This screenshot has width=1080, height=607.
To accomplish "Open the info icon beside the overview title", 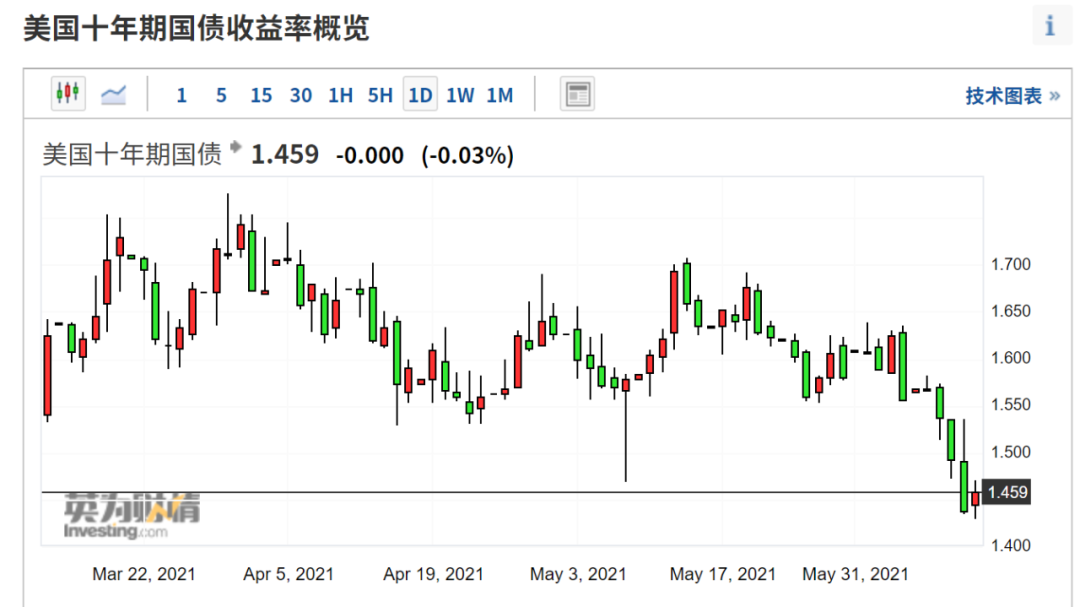I will tap(1050, 26).
